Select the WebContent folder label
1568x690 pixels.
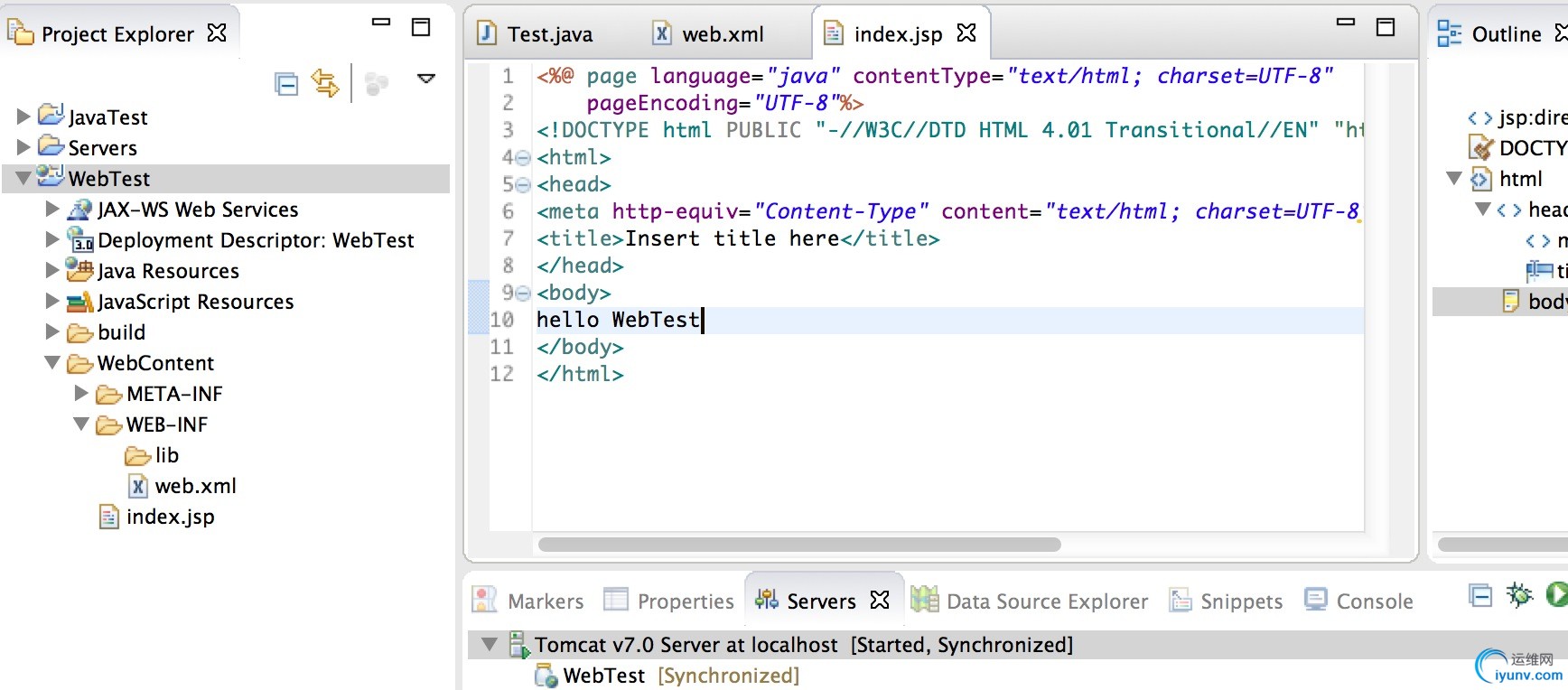(x=156, y=363)
